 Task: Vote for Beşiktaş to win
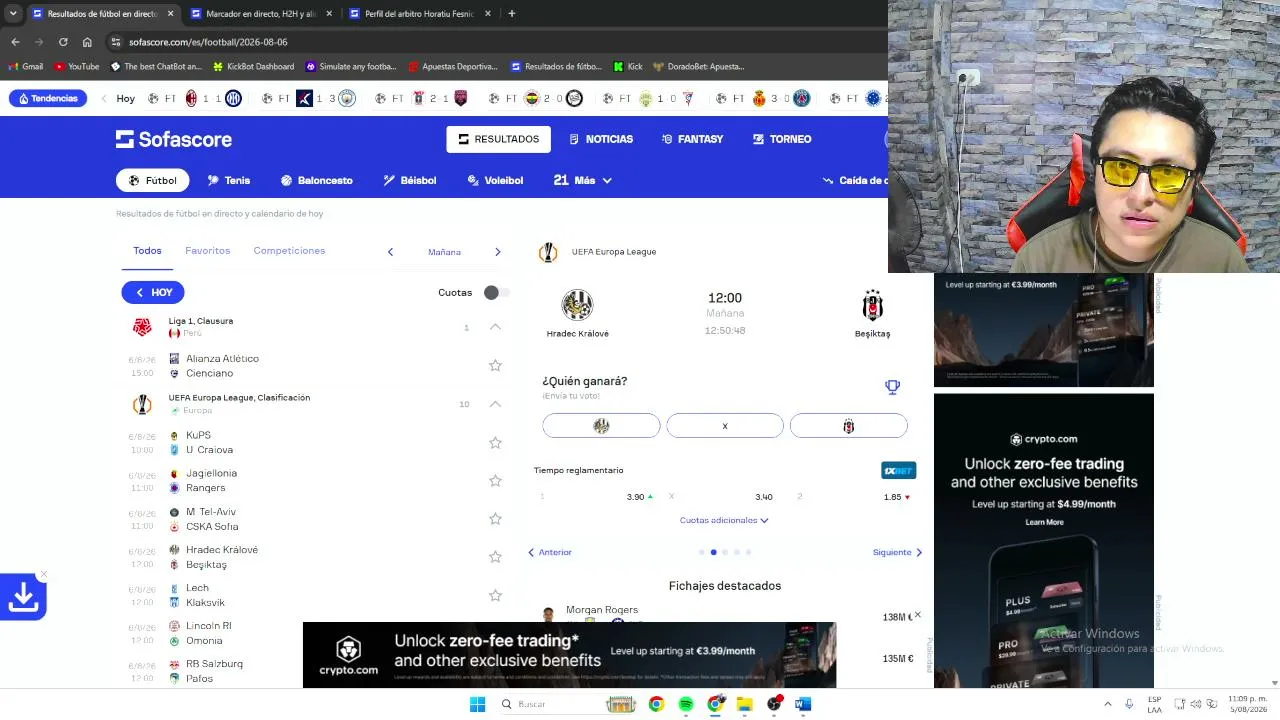(849, 426)
